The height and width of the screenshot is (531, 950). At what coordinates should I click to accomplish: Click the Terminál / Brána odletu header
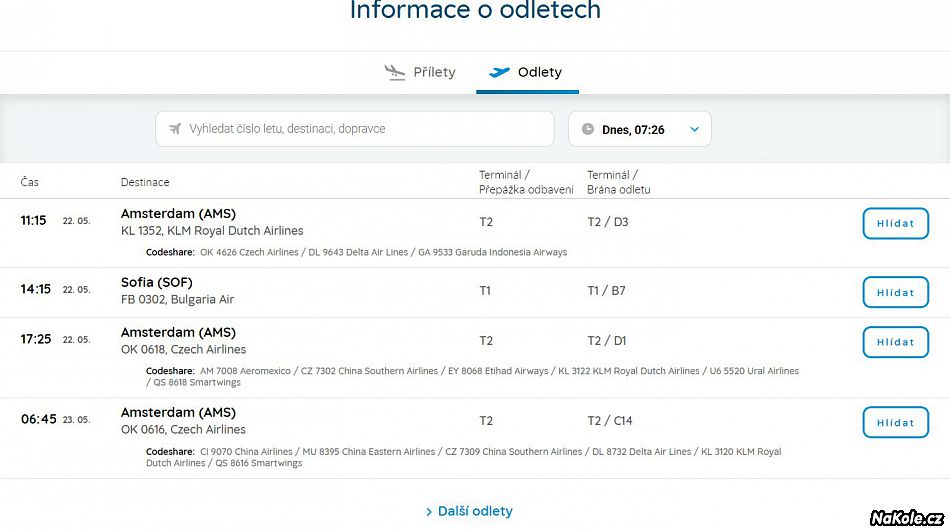[619, 182]
